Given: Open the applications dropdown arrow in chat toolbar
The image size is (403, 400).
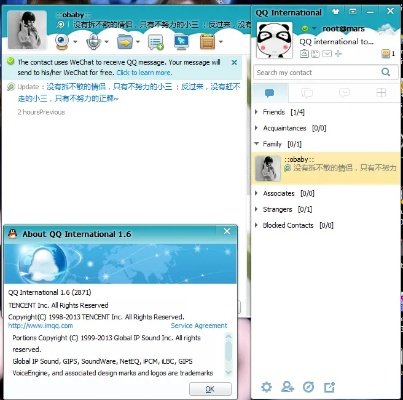Looking at the screenshot, I should click(x=220, y=42).
